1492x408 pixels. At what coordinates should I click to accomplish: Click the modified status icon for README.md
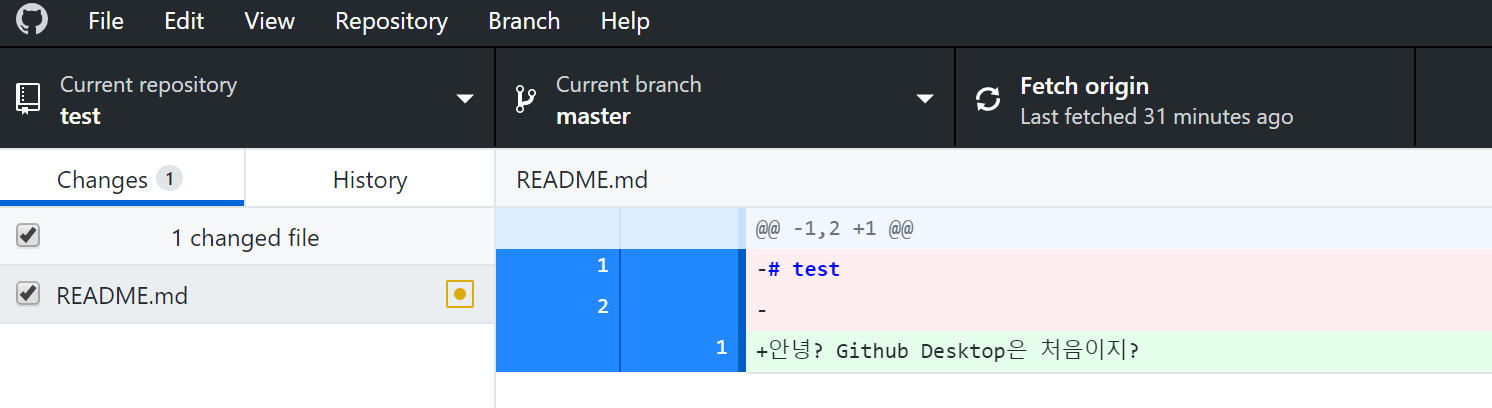click(x=460, y=294)
